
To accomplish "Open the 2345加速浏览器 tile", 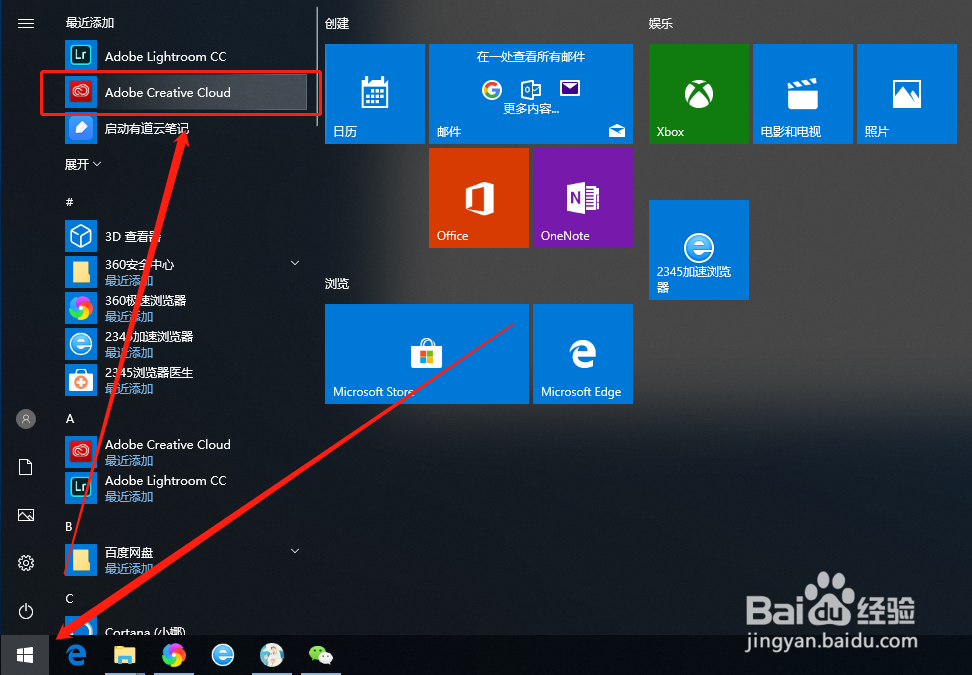I will [x=699, y=250].
